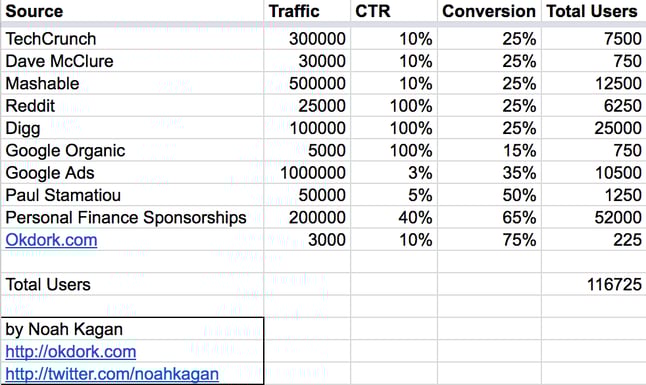Select the grand total cell 116725
This screenshot has height=385, width=646.
click(593, 284)
